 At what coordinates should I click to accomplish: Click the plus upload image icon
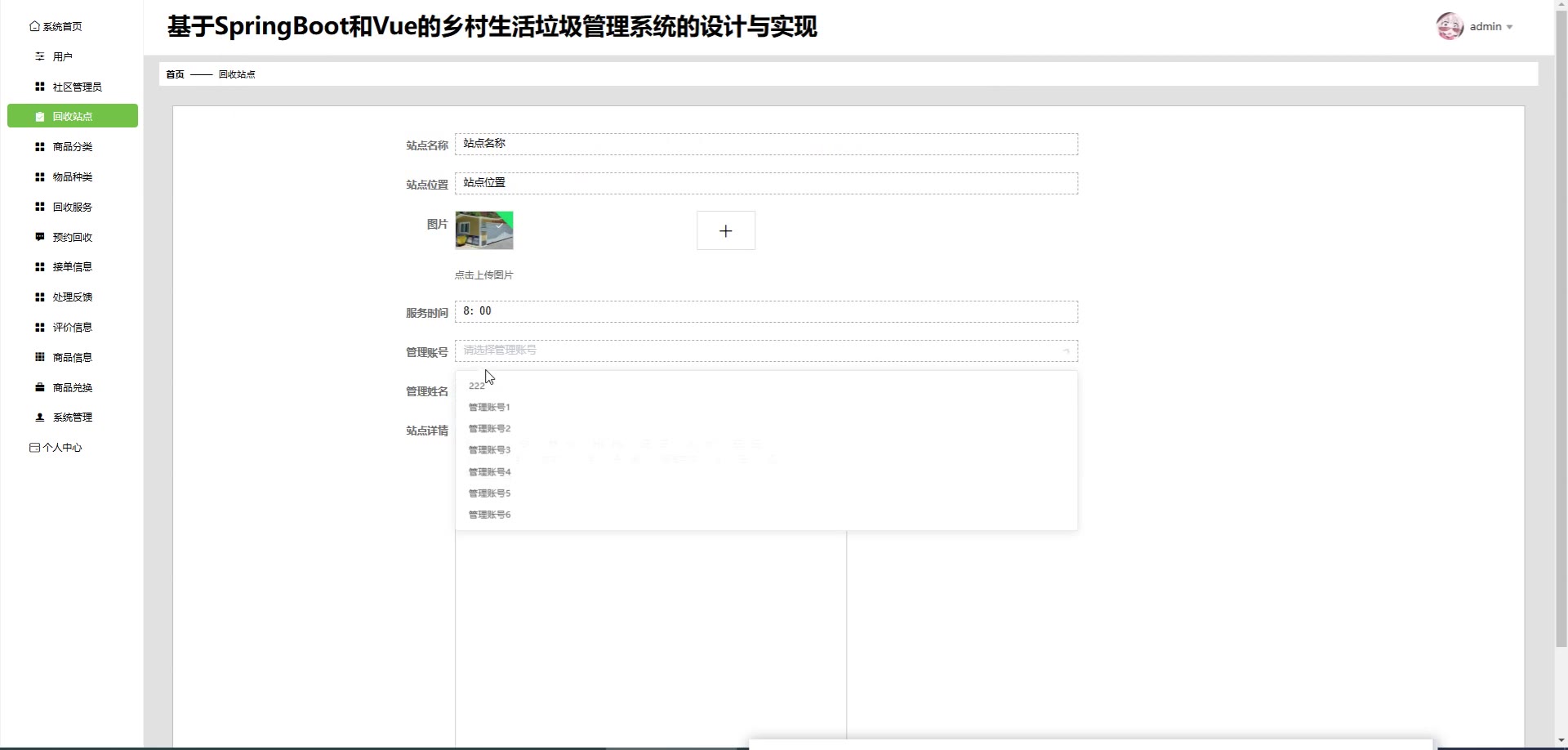[x=725, y=231]
